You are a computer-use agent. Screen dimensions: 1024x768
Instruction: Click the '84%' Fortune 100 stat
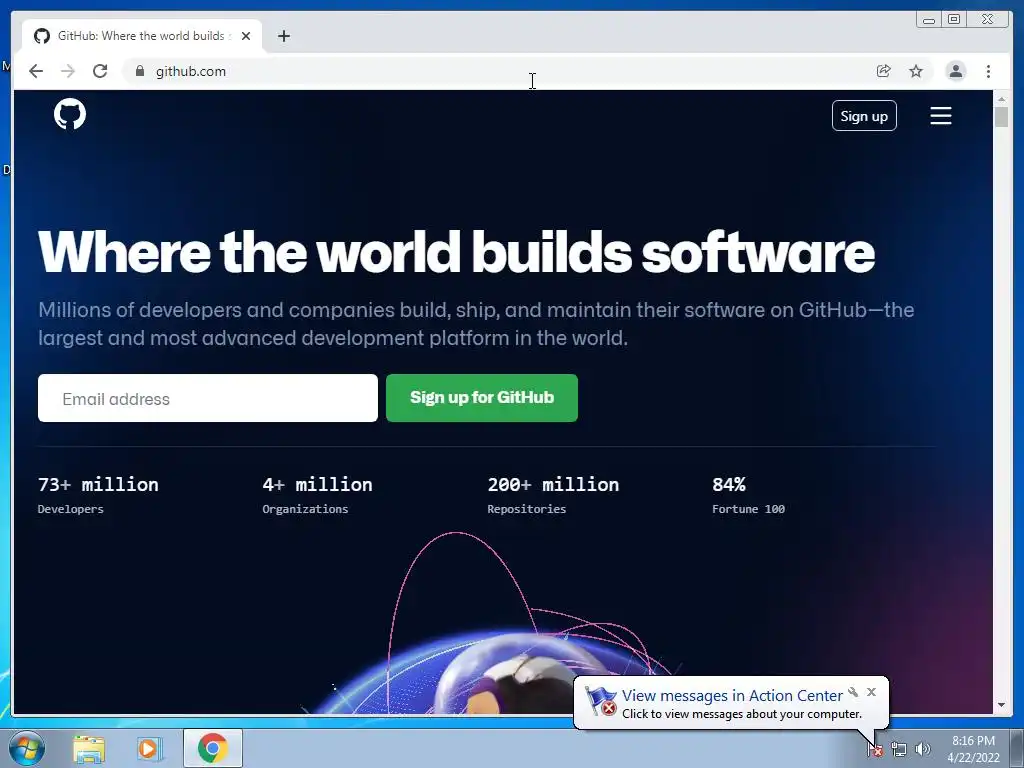729,485
